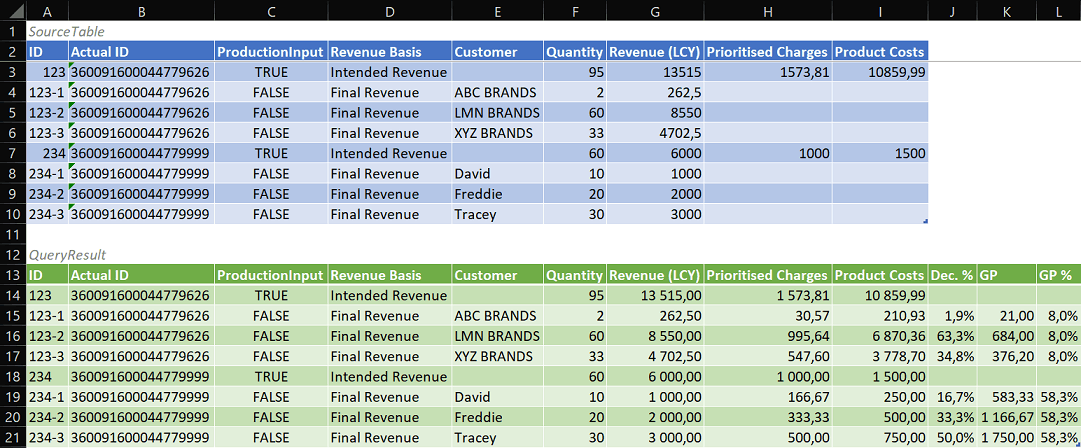Select charge cell showing 333,33

coord(768,418)
